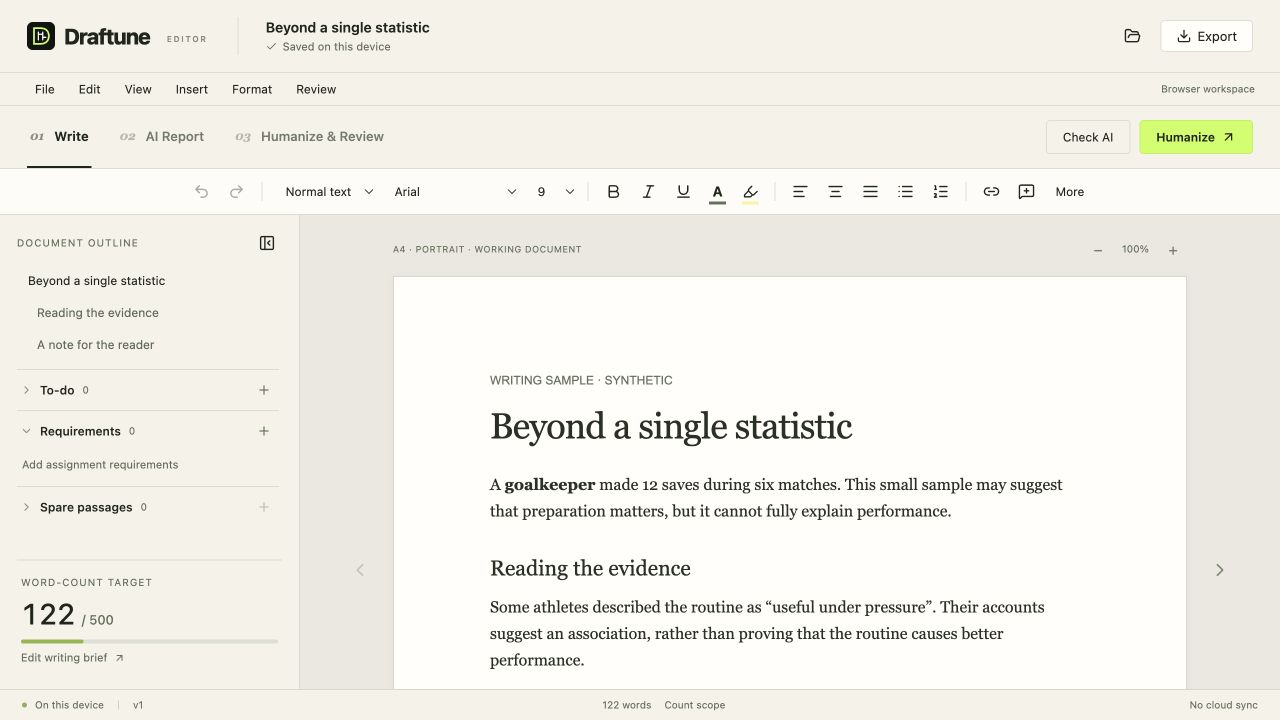The height and width of the screenshot is (720, 1280).
Task: Underline the selected text
Action: pyautogui.click(x=683, y=192)
